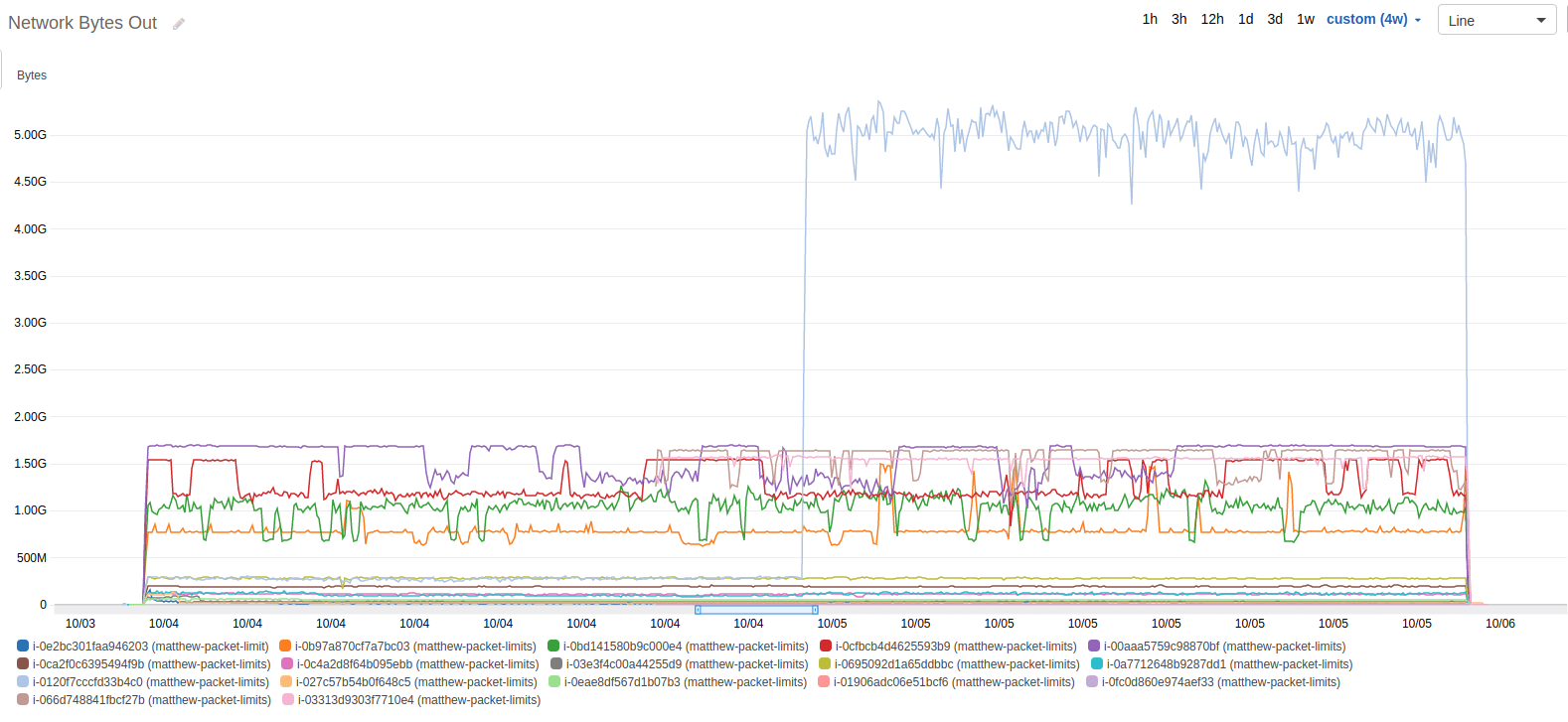Click the Network Bytes Out graph title

(82, 23)
